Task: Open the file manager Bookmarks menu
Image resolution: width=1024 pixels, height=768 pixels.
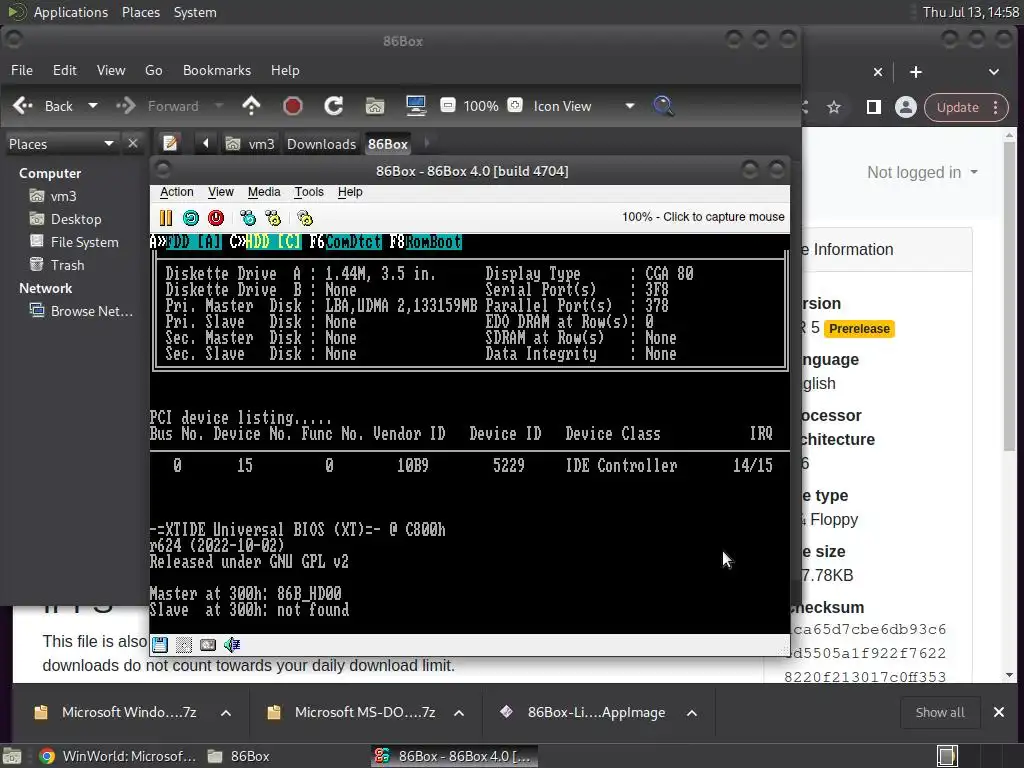Action: tap(217, 70)
